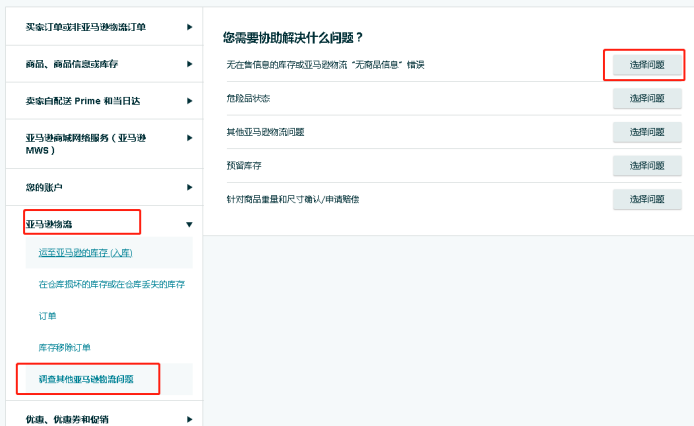
Task: Click 选择问题 for 预留库存
Action: pyautogui.click(x=647, y=166)
